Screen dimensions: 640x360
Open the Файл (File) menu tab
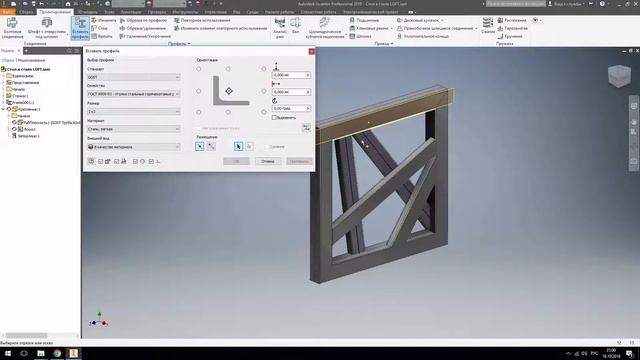(x=8, y=12)
